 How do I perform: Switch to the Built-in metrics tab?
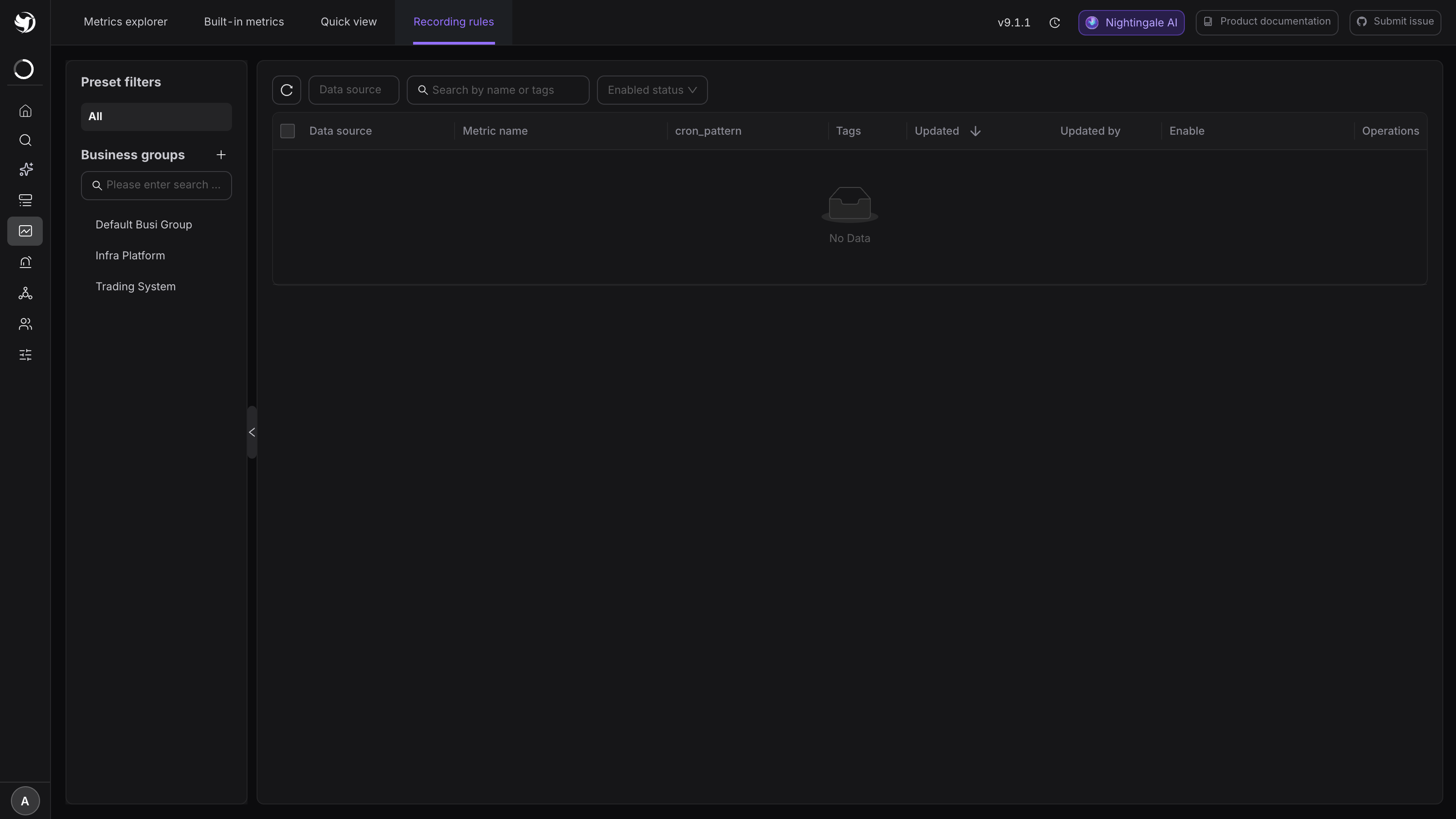coord(244,22)
